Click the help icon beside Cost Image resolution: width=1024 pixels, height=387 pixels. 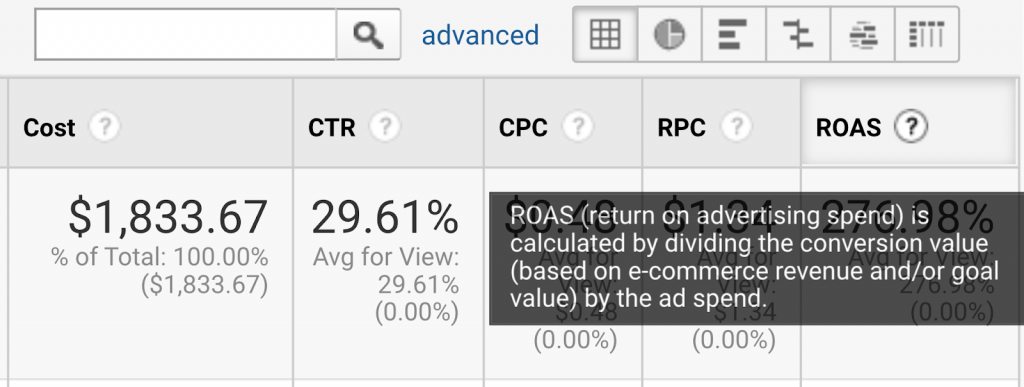tap(104, 127)
